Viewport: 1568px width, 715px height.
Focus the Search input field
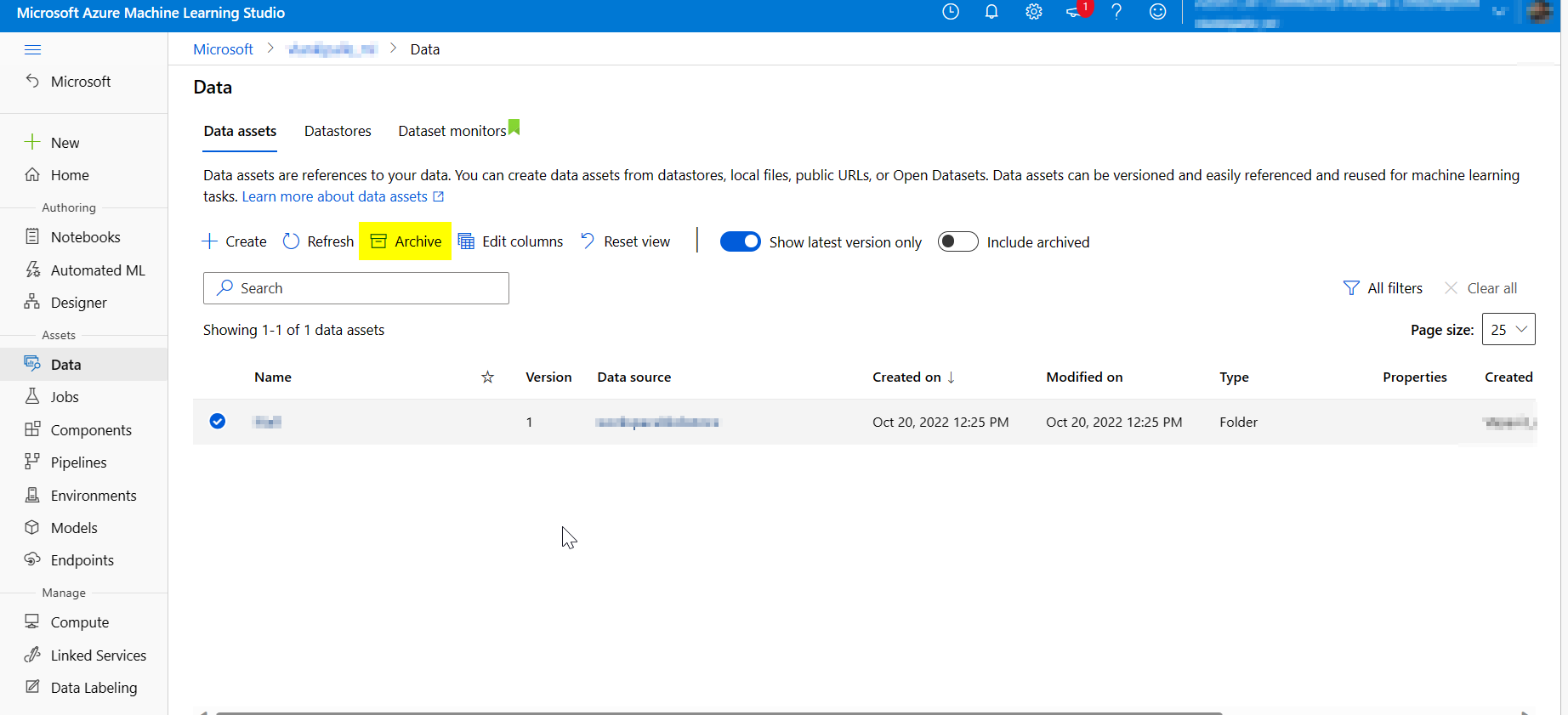coord(356,288)
